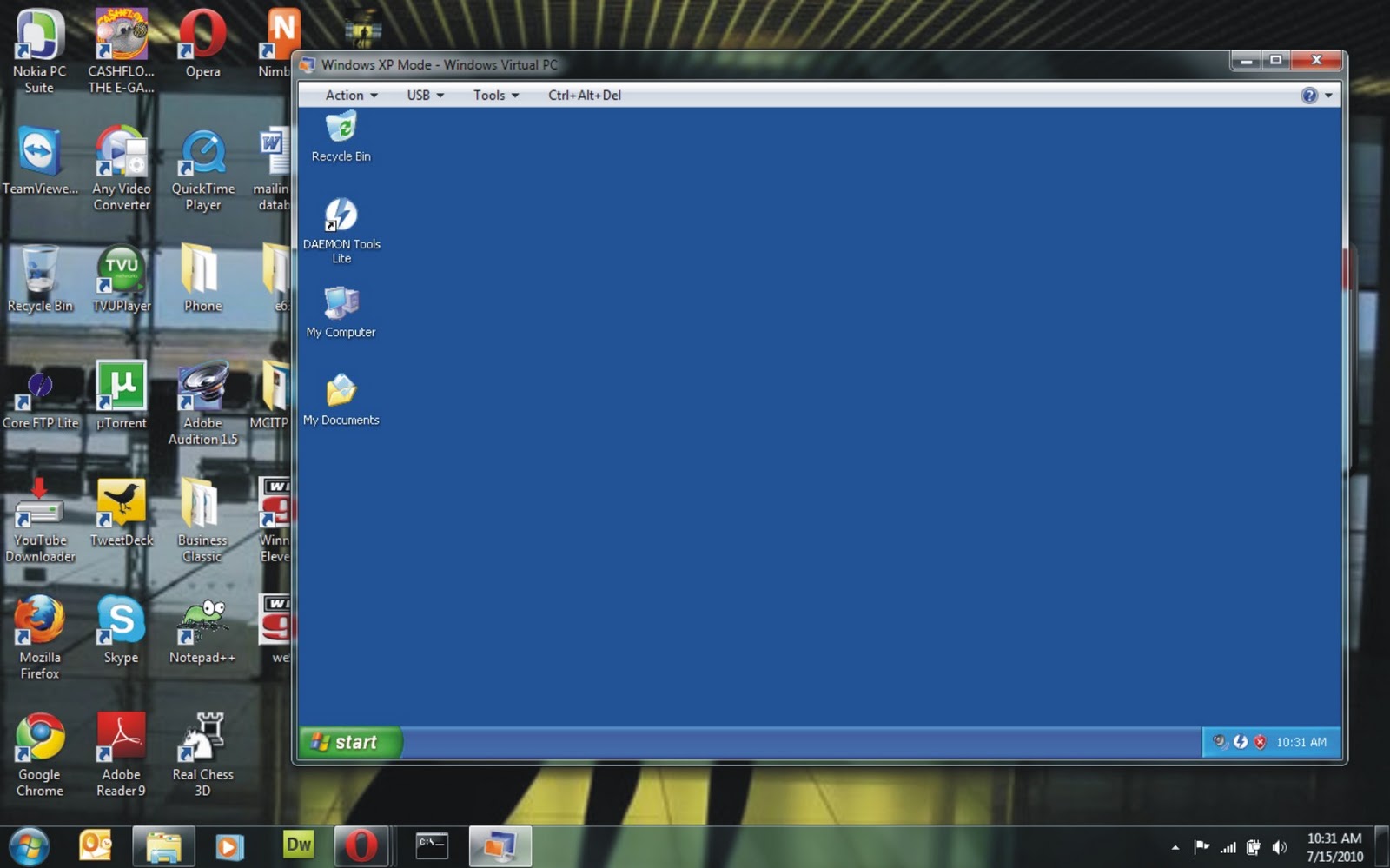Click the network signal icon in Windows 7 tray
This screenshot has height=868, width=1390.
[x=1228, y=847]
